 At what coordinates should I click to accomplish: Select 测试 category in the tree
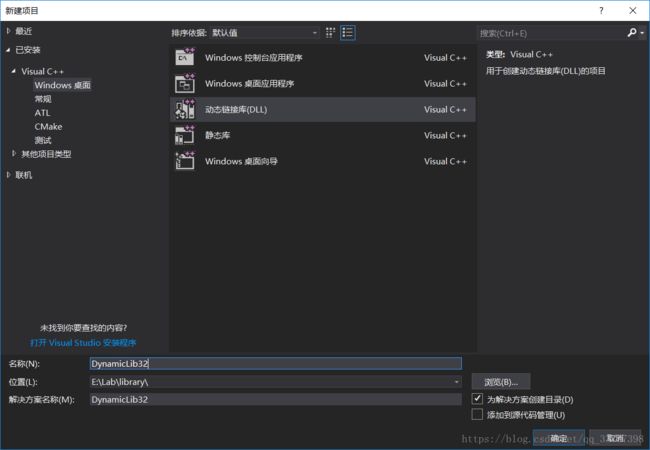[43, 140]
